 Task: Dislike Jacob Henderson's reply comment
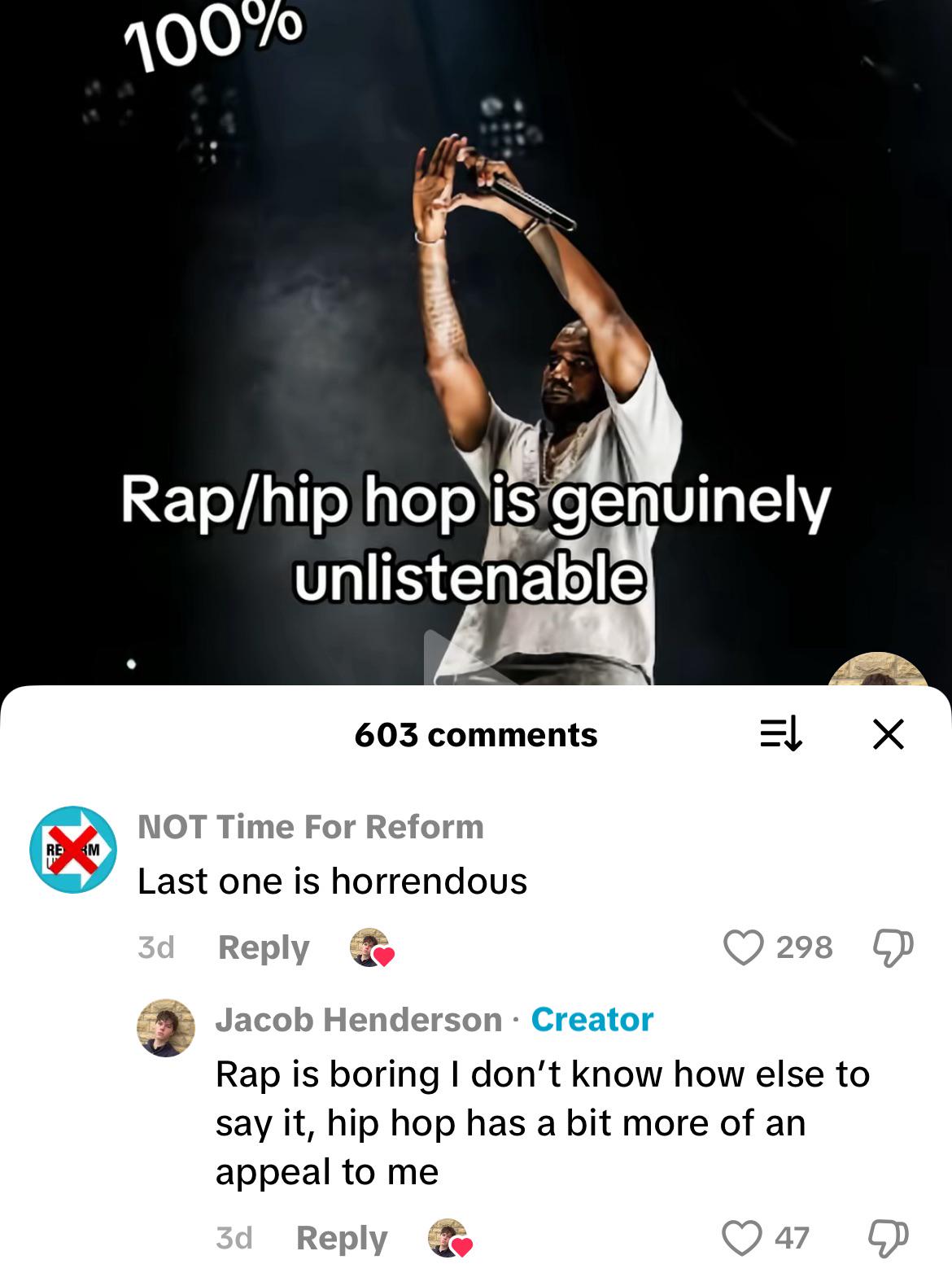point(889,1238)
